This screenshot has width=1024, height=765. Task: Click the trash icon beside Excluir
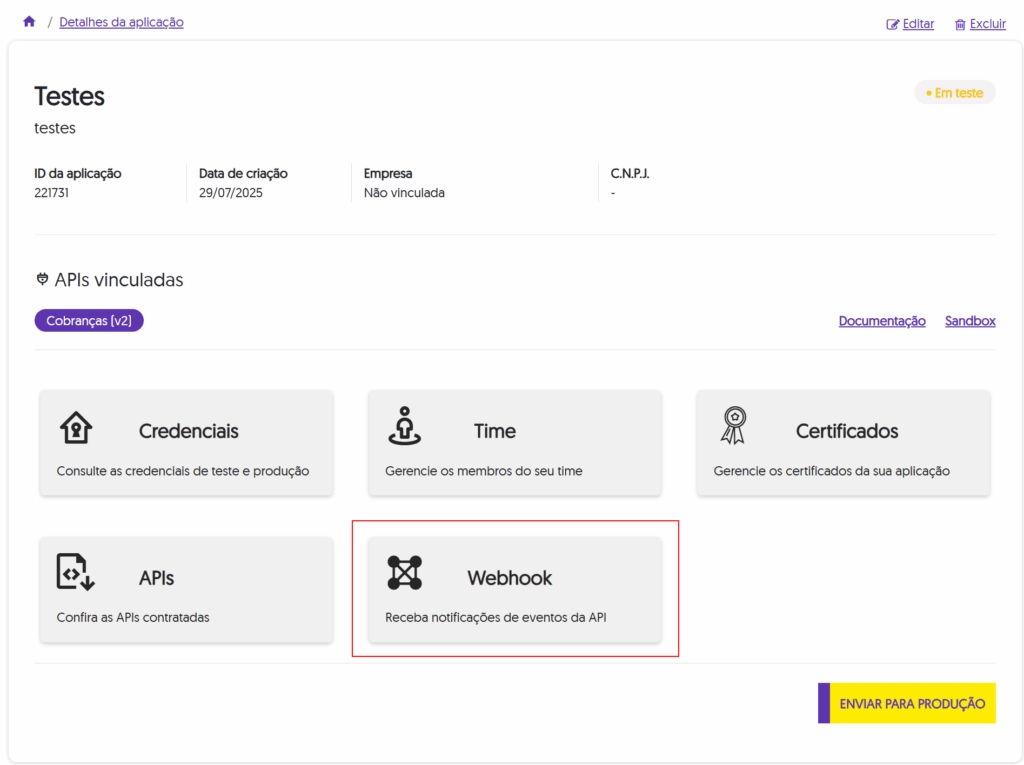(960, 24)
